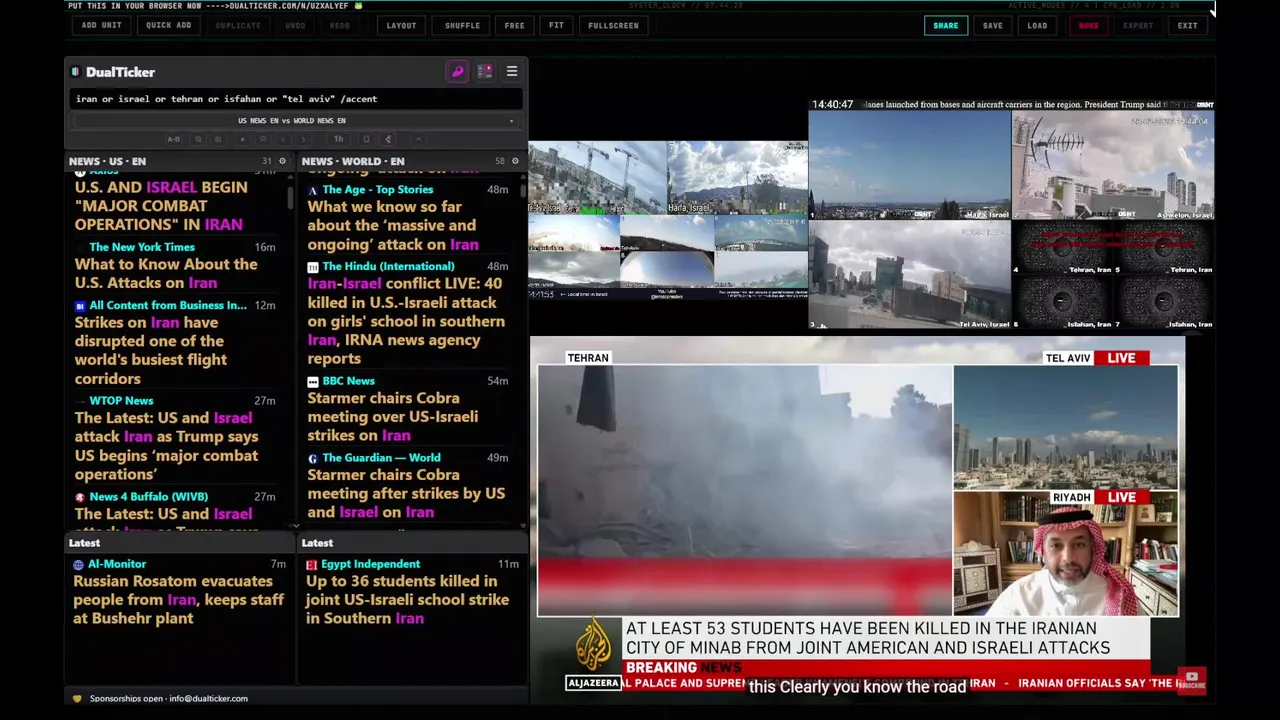Image resolution: width=1280 pixels, height=720 pixels.
Task: Start ticker autoplay with the play icon
Action: [x=243, y=139]
